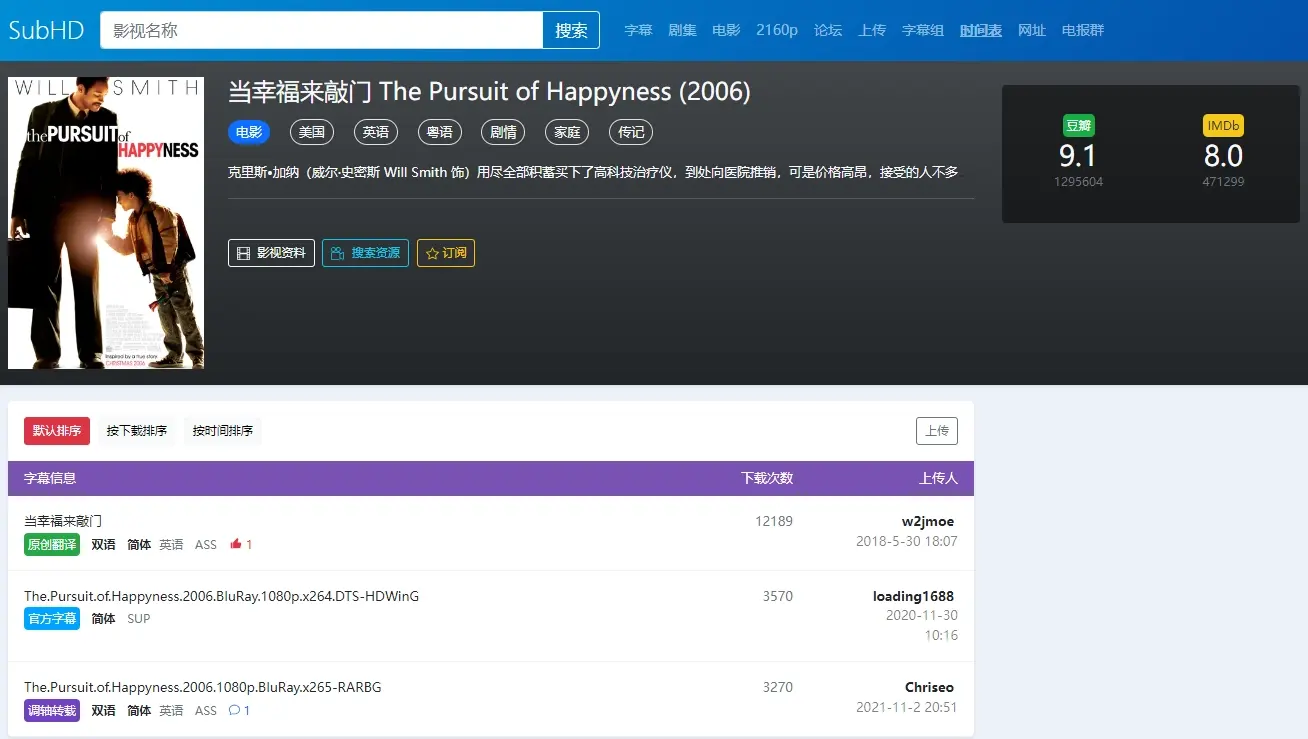This screenshot has height=739, width=1308.
Task: Select 默认排序 default sorting
Action: (x=56, y=431)
